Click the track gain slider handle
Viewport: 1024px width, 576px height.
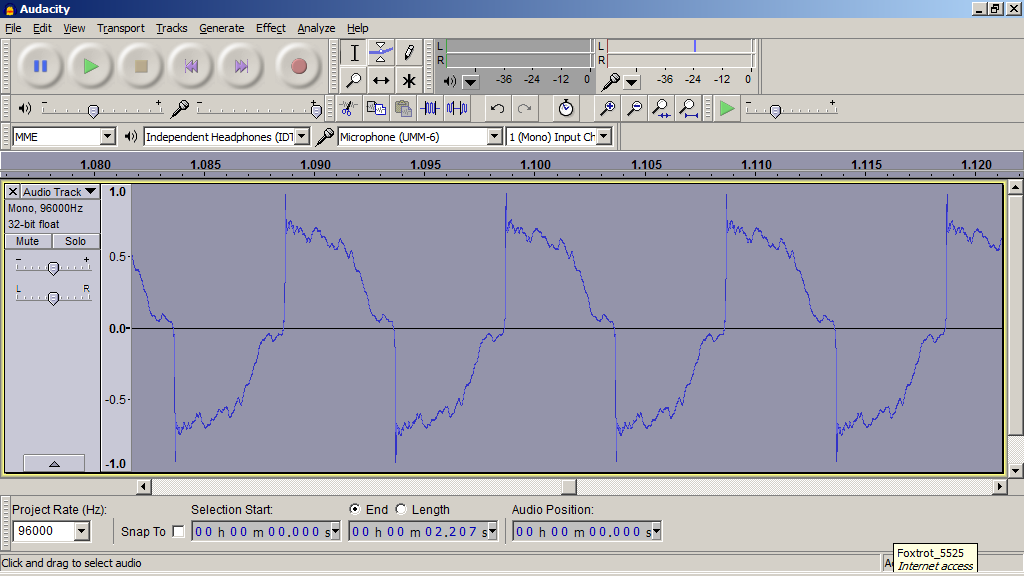click(54, 267)
